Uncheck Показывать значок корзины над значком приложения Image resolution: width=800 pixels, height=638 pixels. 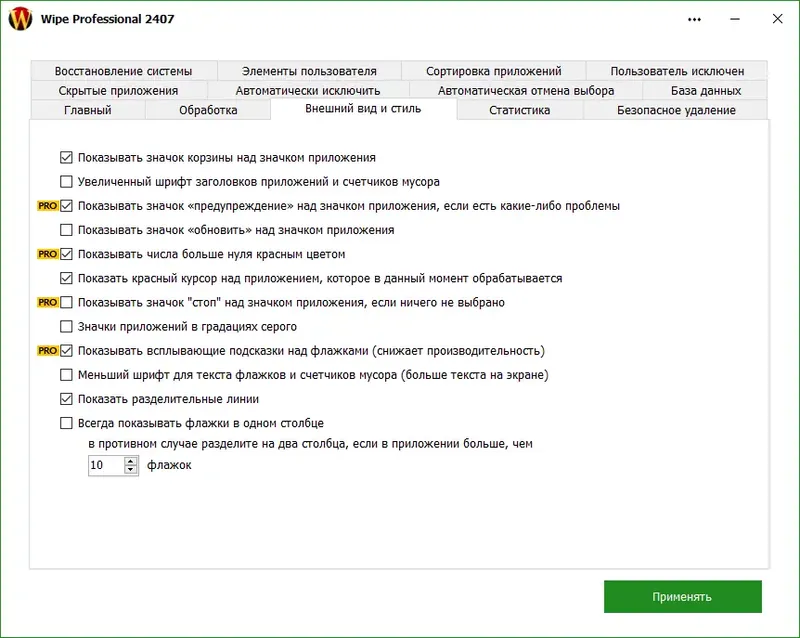click(x=66, y=157)
